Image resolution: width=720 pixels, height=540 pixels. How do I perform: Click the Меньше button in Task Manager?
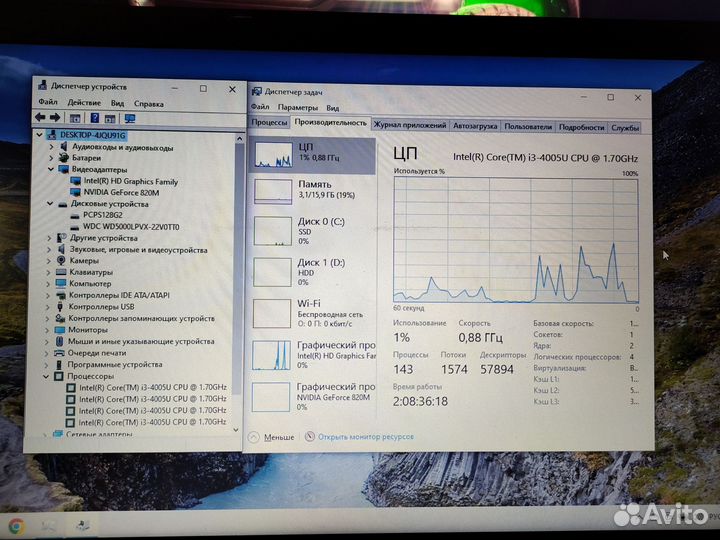tap(271, 437)
